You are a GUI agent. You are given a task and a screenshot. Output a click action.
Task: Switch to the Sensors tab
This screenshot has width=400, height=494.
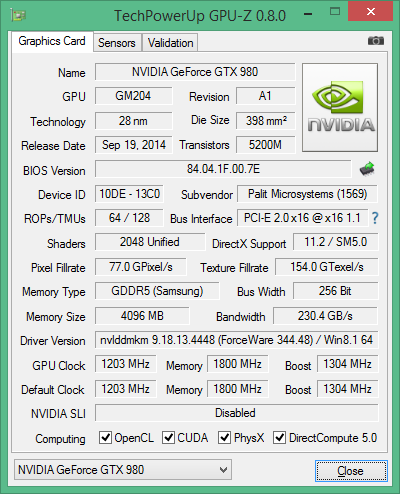coord(117,43)
